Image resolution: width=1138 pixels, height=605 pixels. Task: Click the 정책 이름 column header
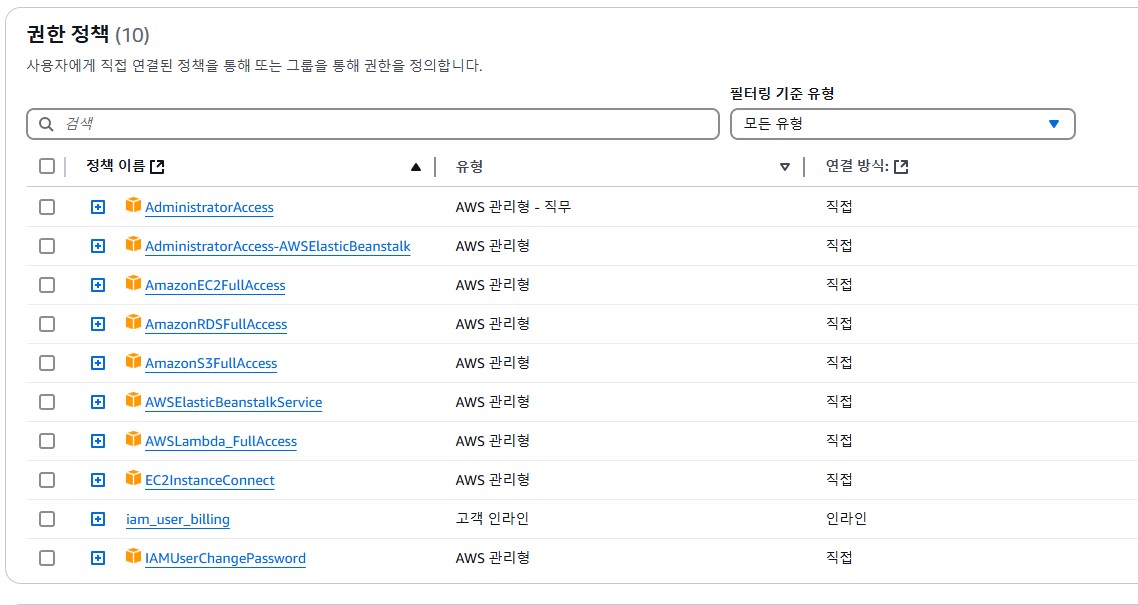coord(115,167)
